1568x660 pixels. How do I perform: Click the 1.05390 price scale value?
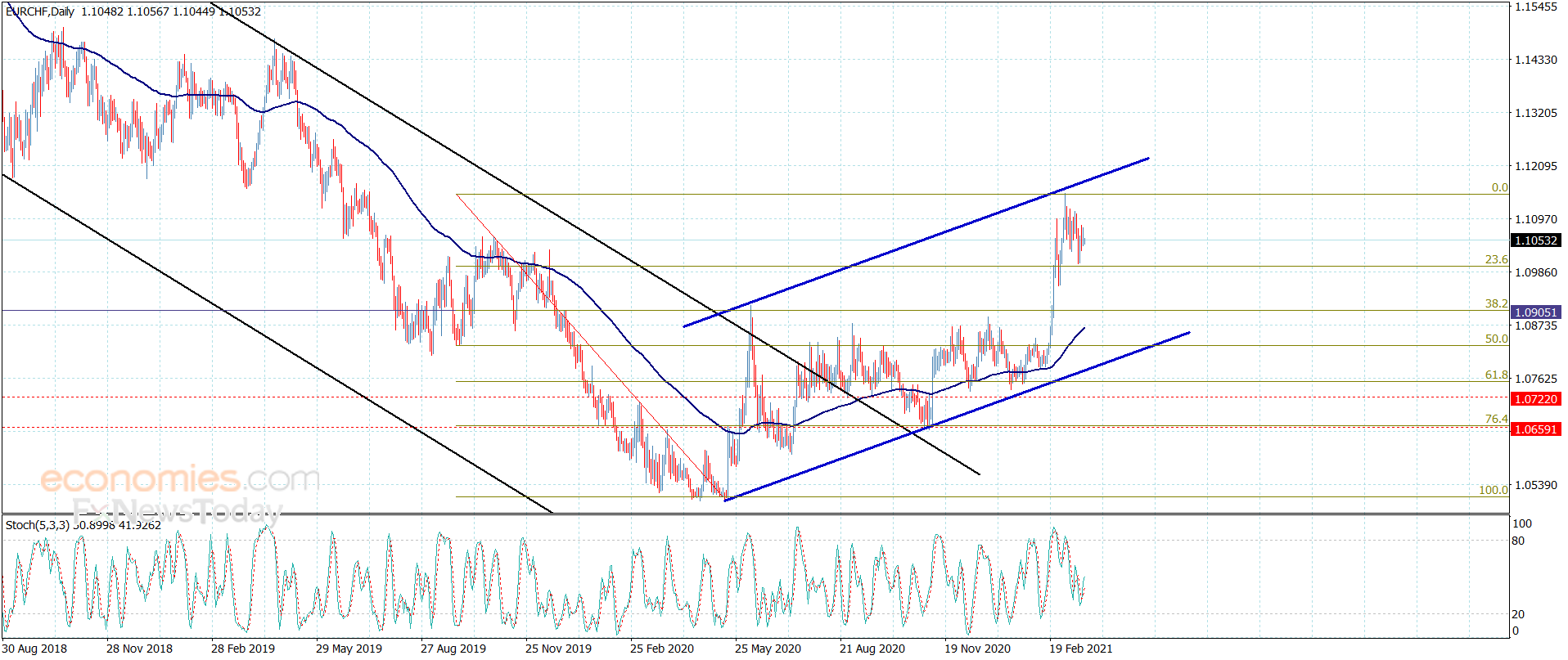[x=1536, y=485]
